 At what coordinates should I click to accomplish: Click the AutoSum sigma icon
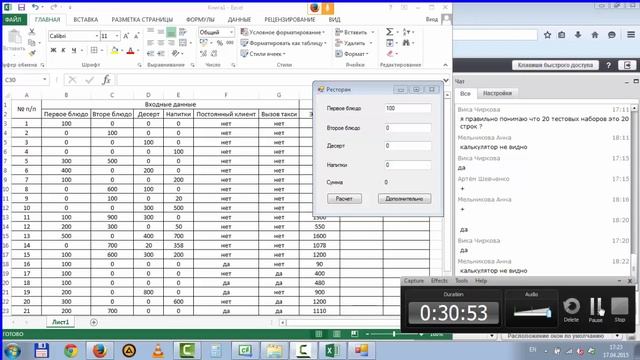389,32
